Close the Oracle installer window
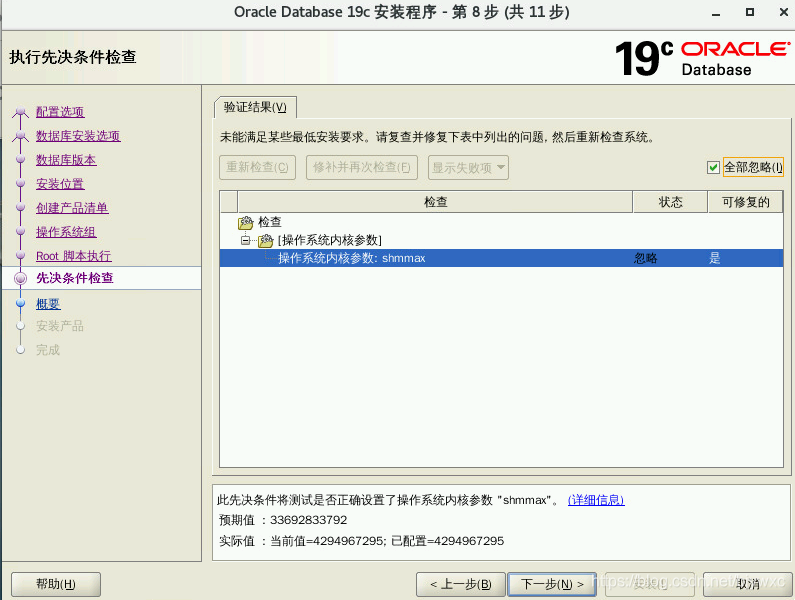This screenshot has height=600, width=795. [784, 12]
